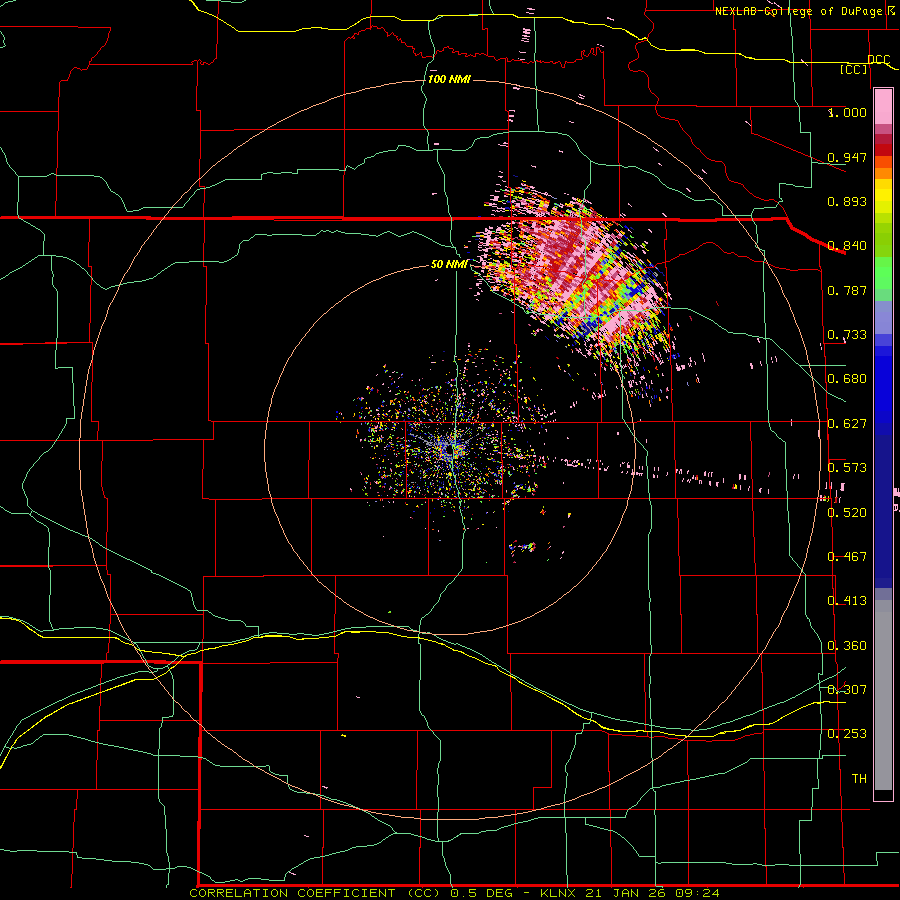Click the [CC] legend heading

[x=854, y=69]
